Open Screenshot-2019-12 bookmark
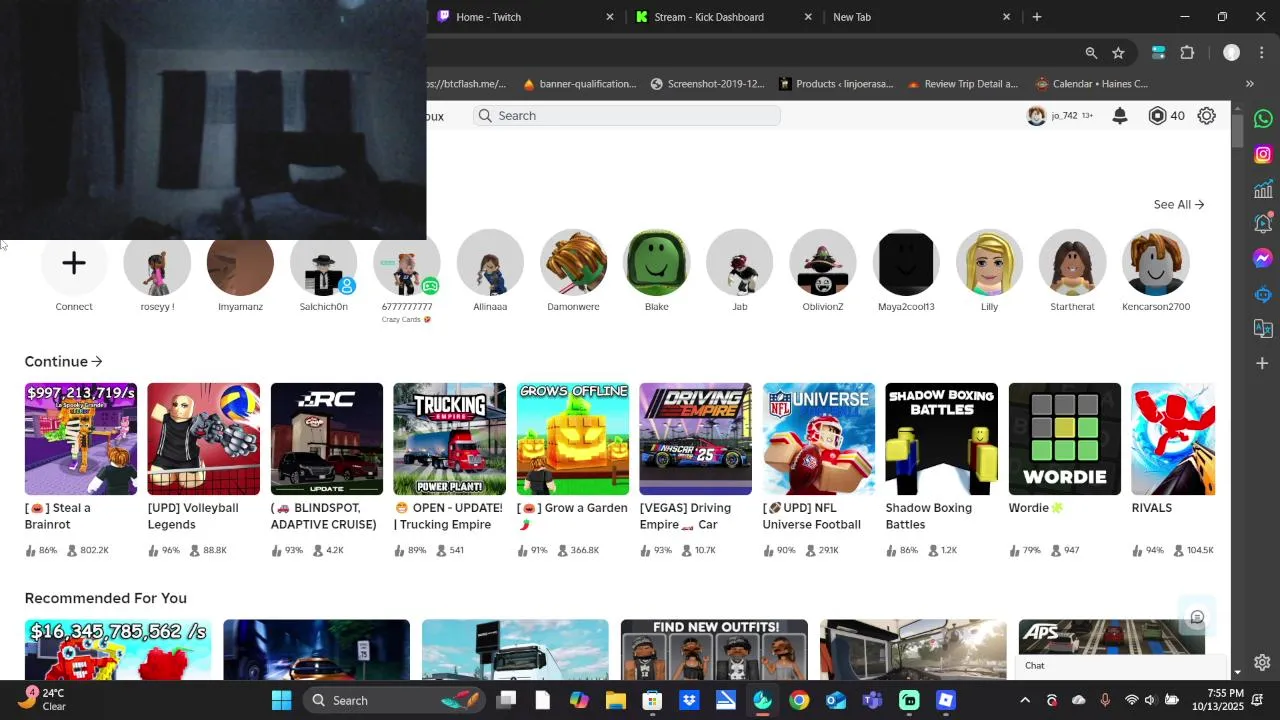 707,84
